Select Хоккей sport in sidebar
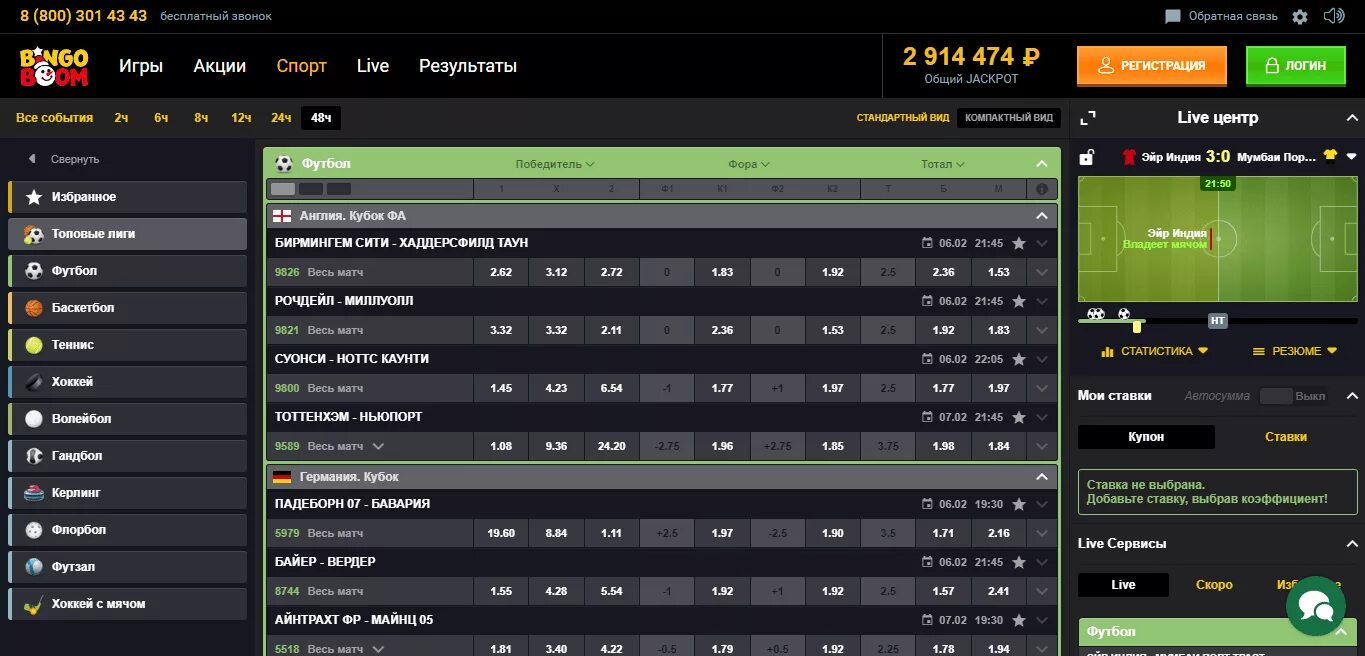The image size is (1365, 656). 128,382
